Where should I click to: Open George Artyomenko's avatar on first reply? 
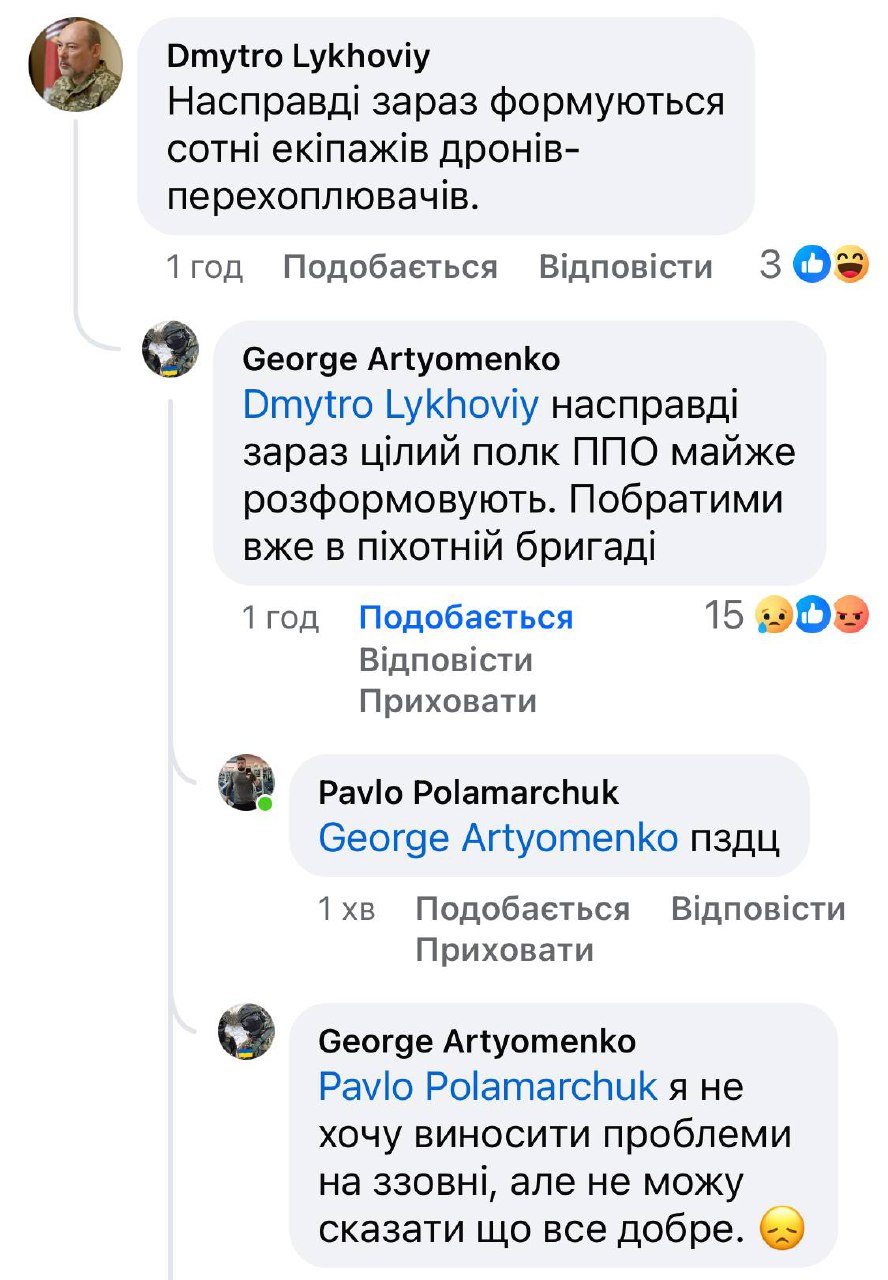[171, 349]
